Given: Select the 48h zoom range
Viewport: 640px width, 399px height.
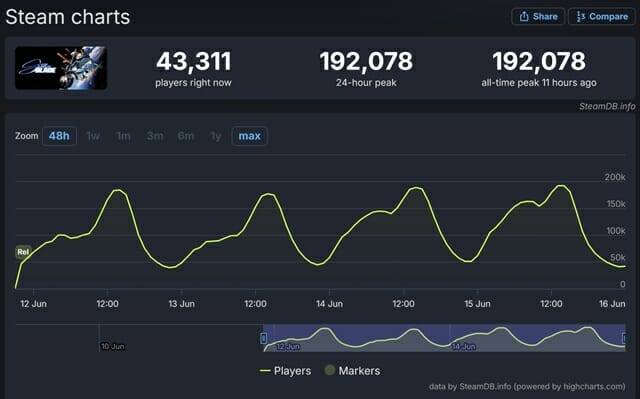Looking at the screenshot, I should (x=59, y=136).
